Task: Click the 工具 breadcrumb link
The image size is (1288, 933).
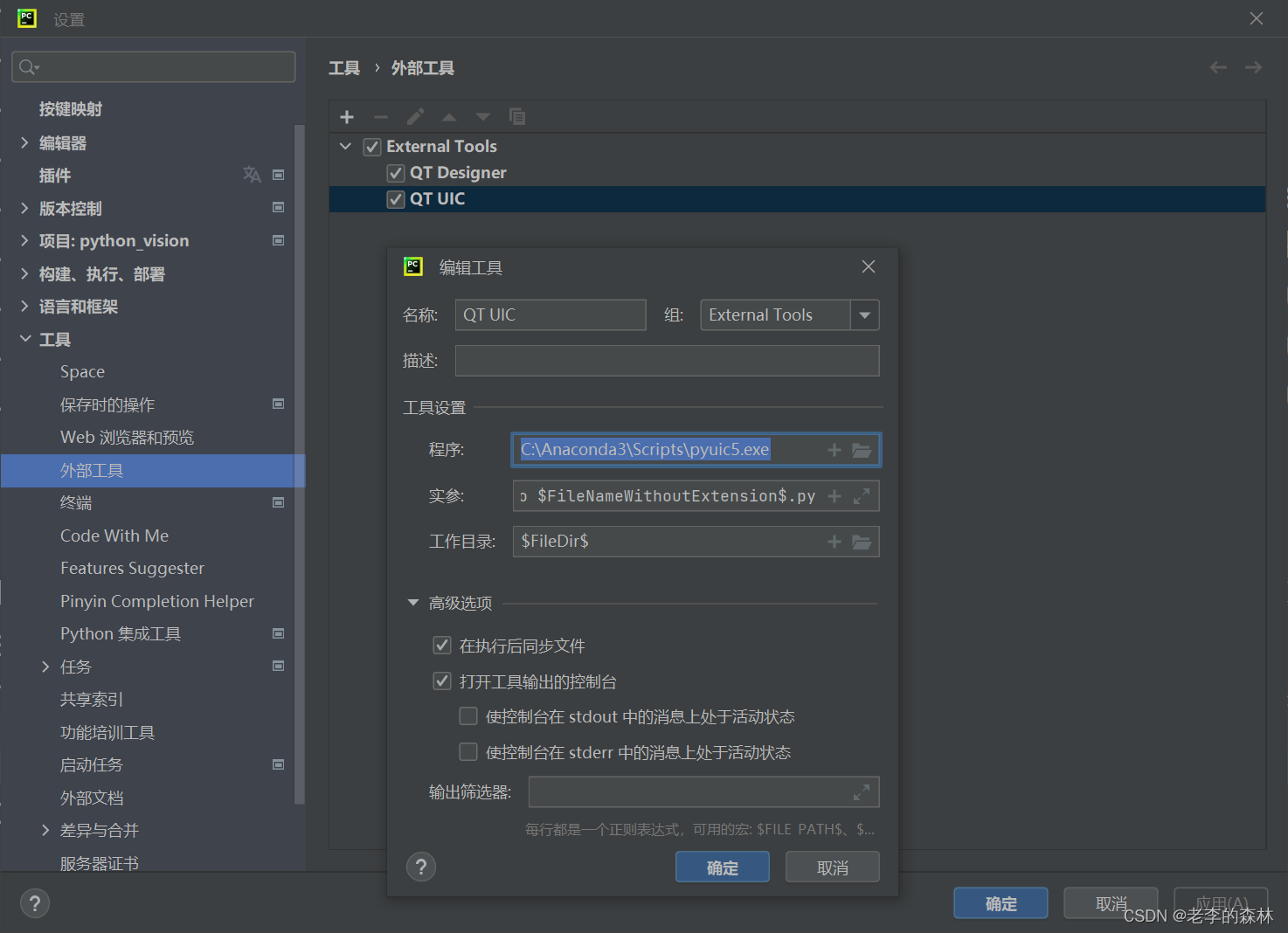Action: (x=344, y=68)
